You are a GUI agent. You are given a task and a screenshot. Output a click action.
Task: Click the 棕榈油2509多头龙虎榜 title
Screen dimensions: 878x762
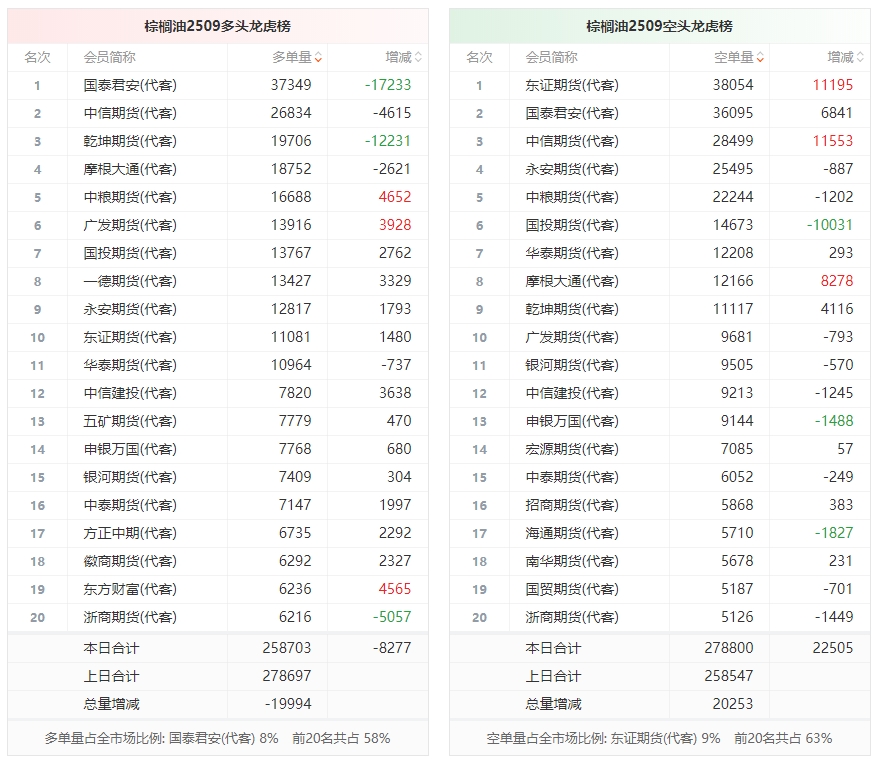[x=217, y=26]
